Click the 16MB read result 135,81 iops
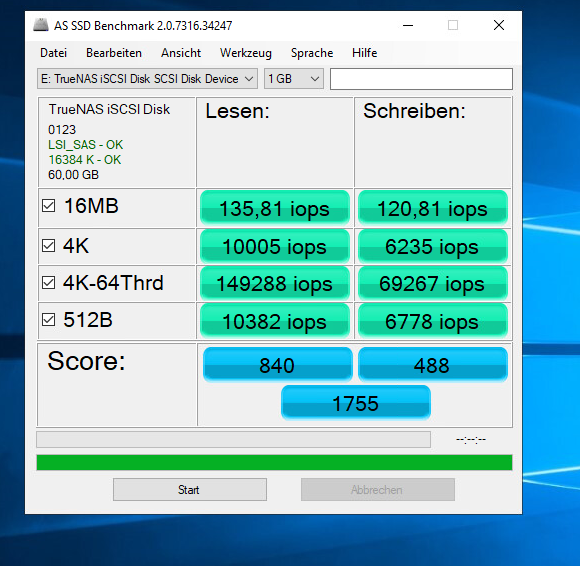Viewport: 580px width, 566px height. tap(274, 208)
